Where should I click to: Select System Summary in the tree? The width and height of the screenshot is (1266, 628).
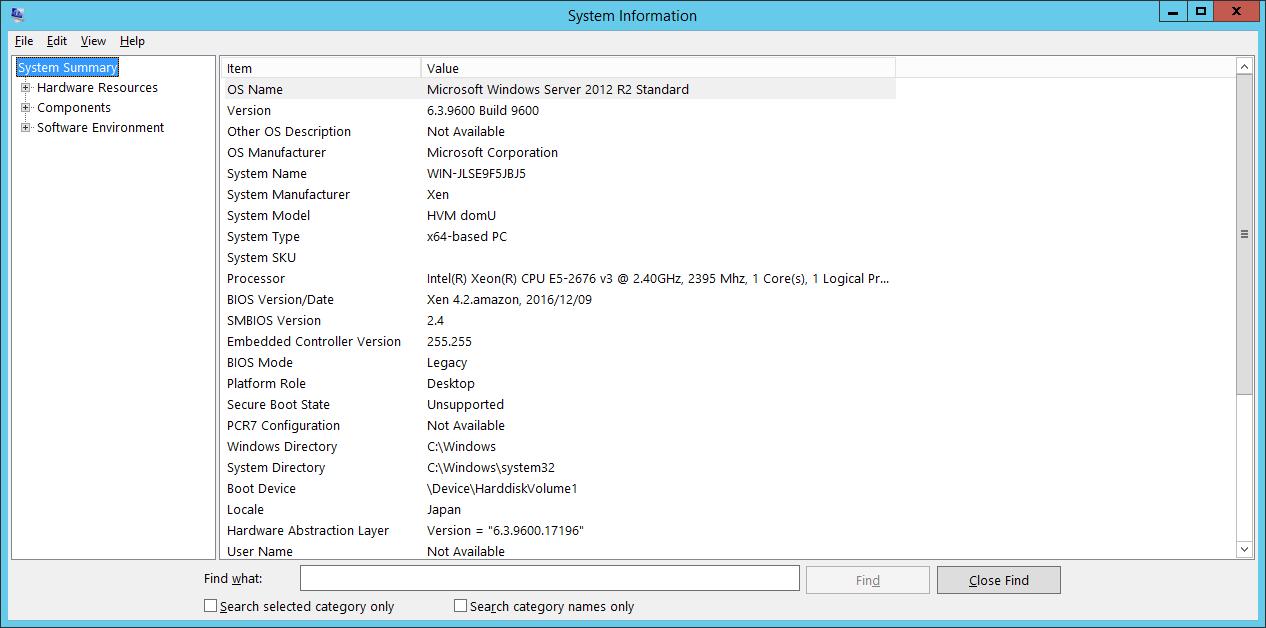pos(68,68)
